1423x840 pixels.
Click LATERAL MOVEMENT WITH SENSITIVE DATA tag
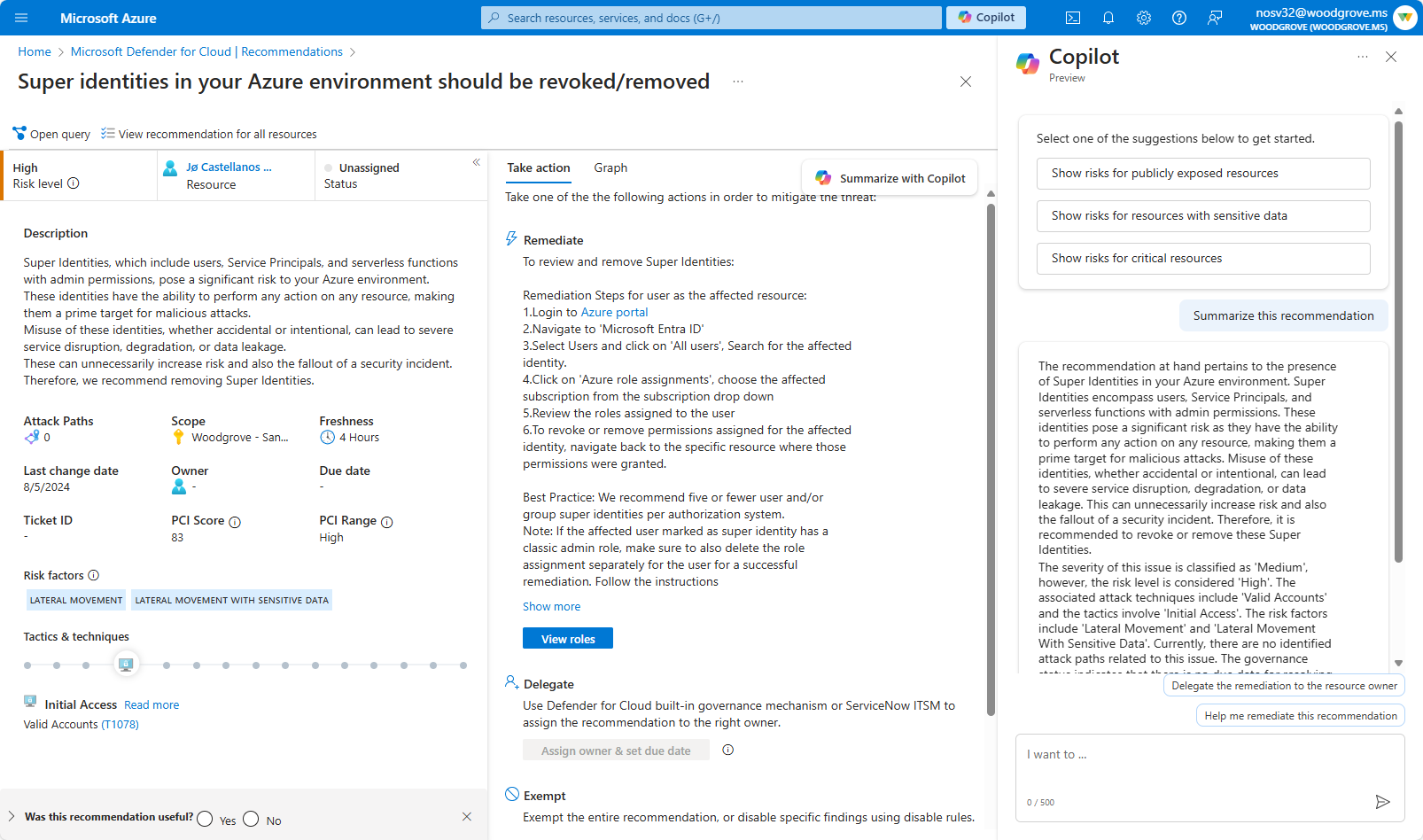click(232, 600)
